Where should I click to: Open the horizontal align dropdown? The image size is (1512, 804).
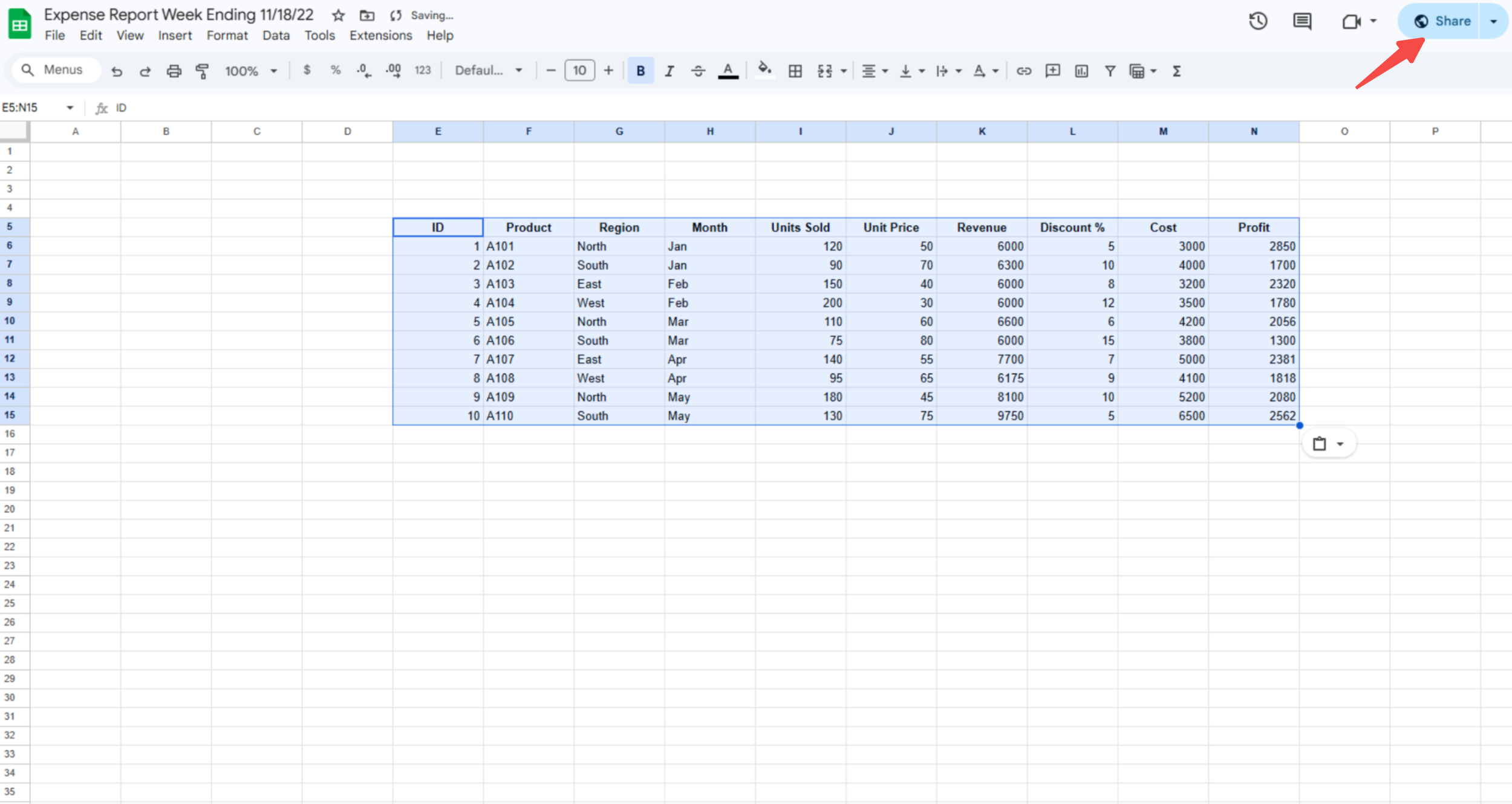875,71
